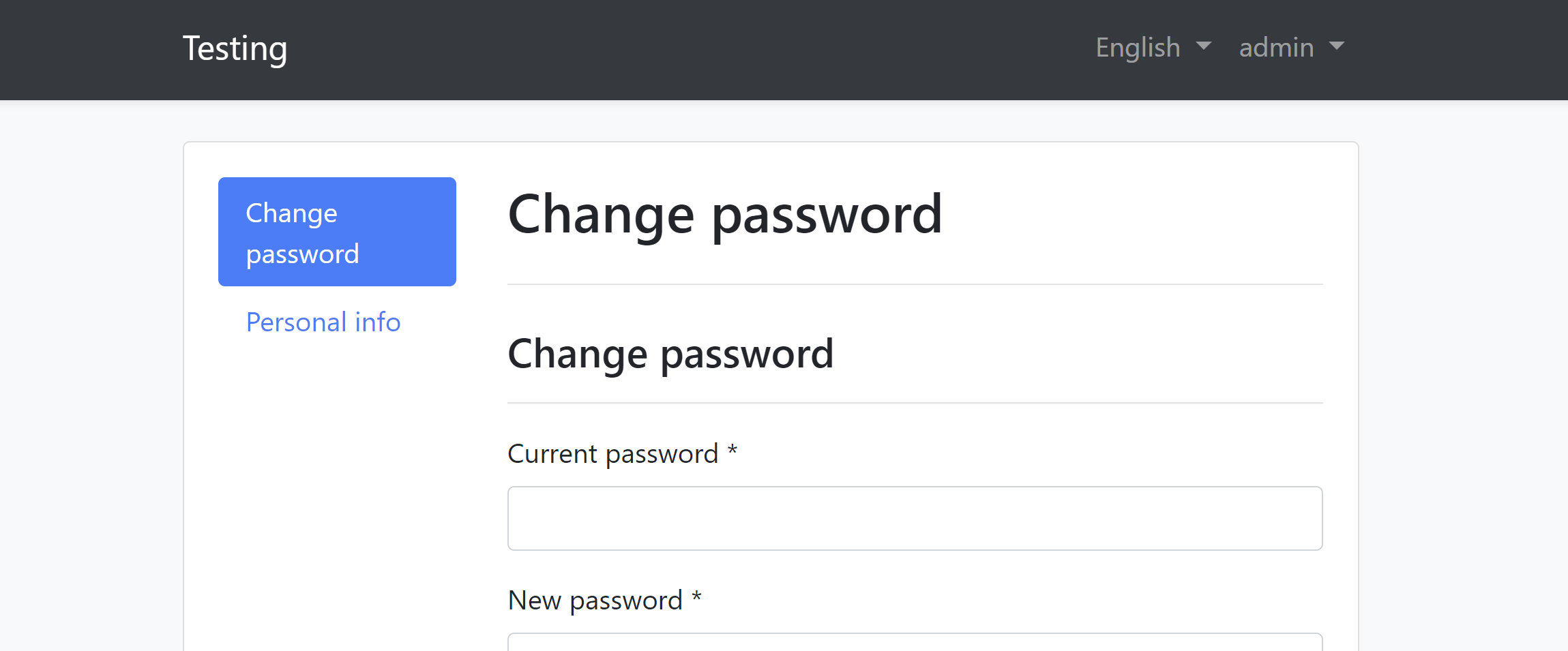
Task: Focus the New password input box
Action: click(914, 644)
